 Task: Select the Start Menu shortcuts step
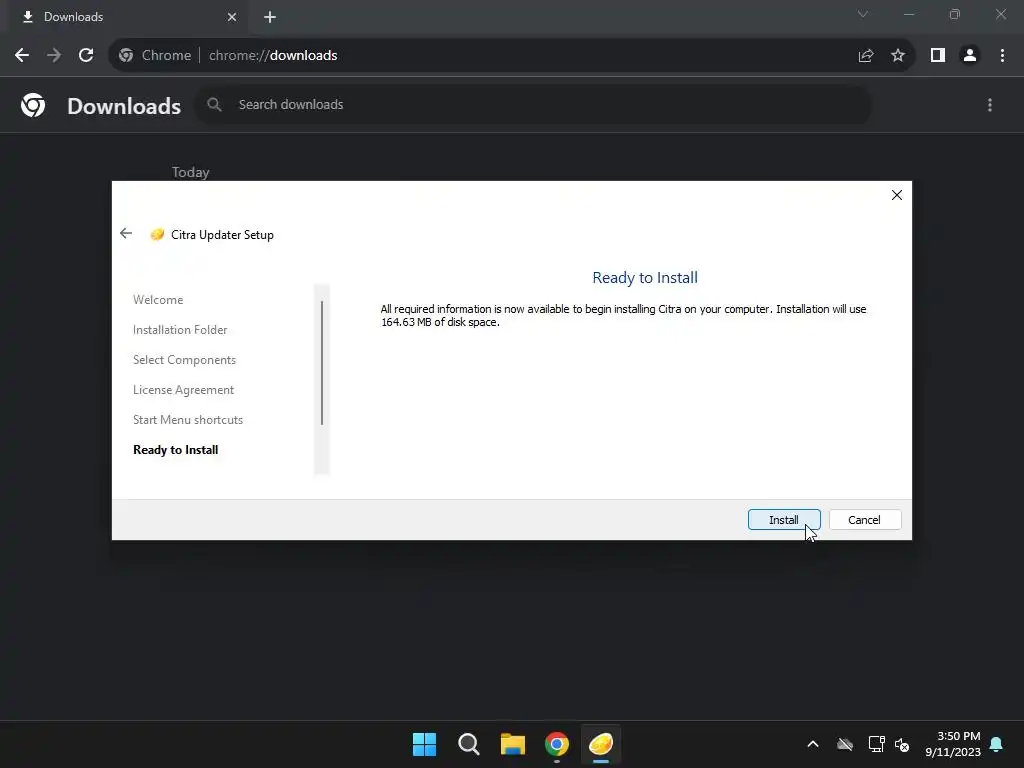tap(188, 420)
